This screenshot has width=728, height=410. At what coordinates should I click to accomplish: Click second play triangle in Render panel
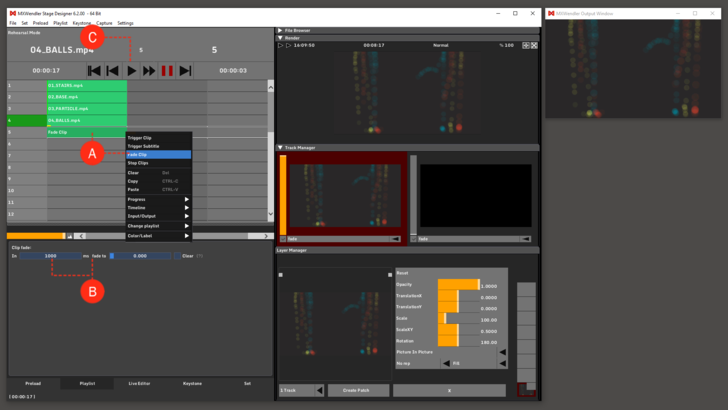(x=288, y=46)
